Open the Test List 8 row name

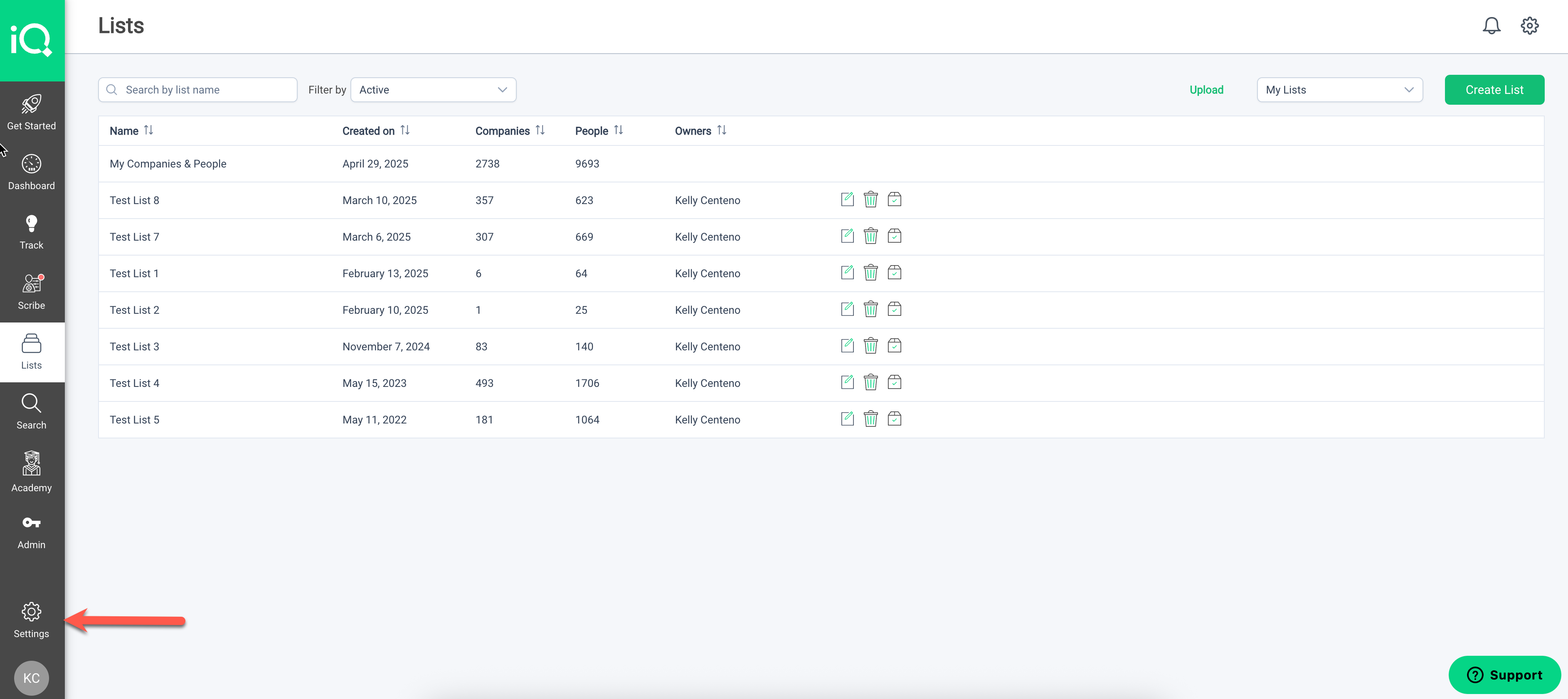click(x=135, y=200)
